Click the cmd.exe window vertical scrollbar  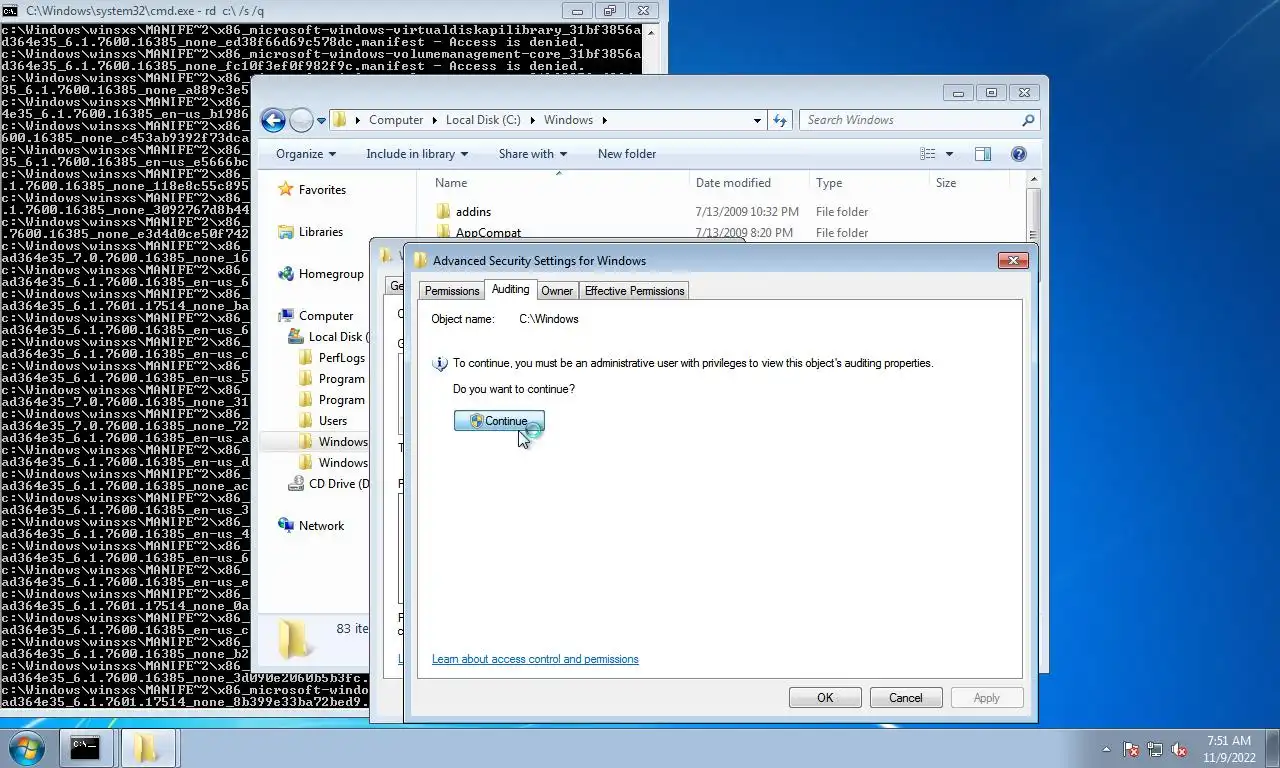click(x=652, y=48)
